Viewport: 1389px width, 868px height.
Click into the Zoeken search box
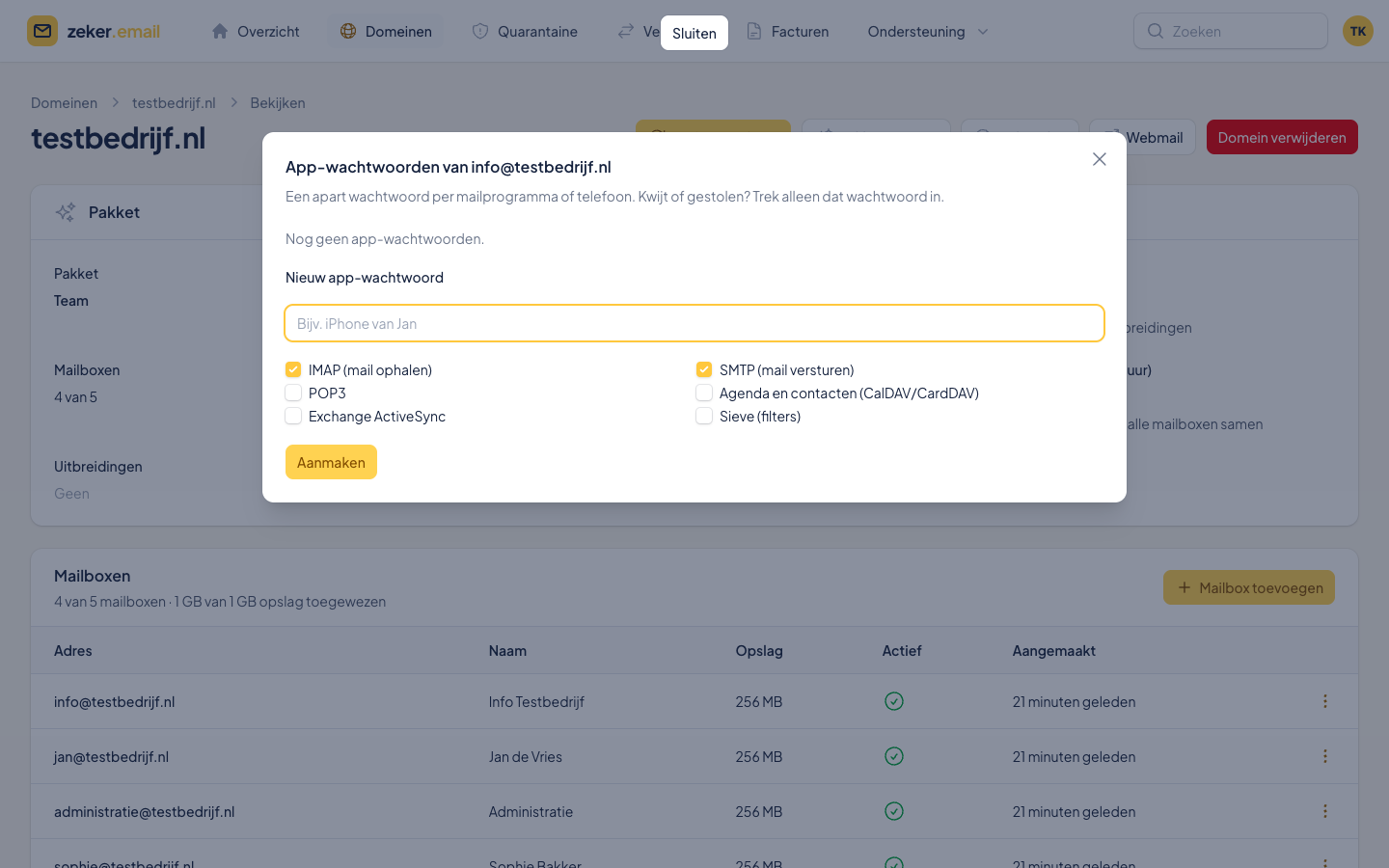point(1231,31)
